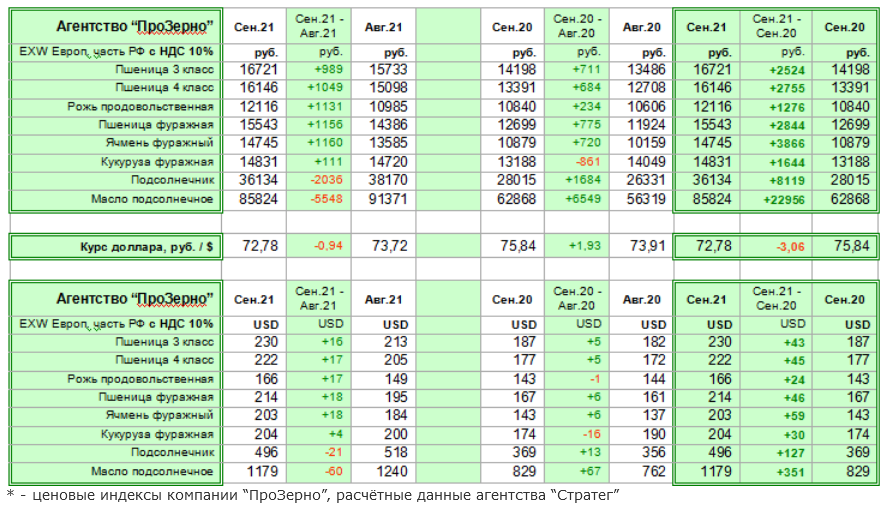
Task: Select cell value +6549
Action: point(584,199)
